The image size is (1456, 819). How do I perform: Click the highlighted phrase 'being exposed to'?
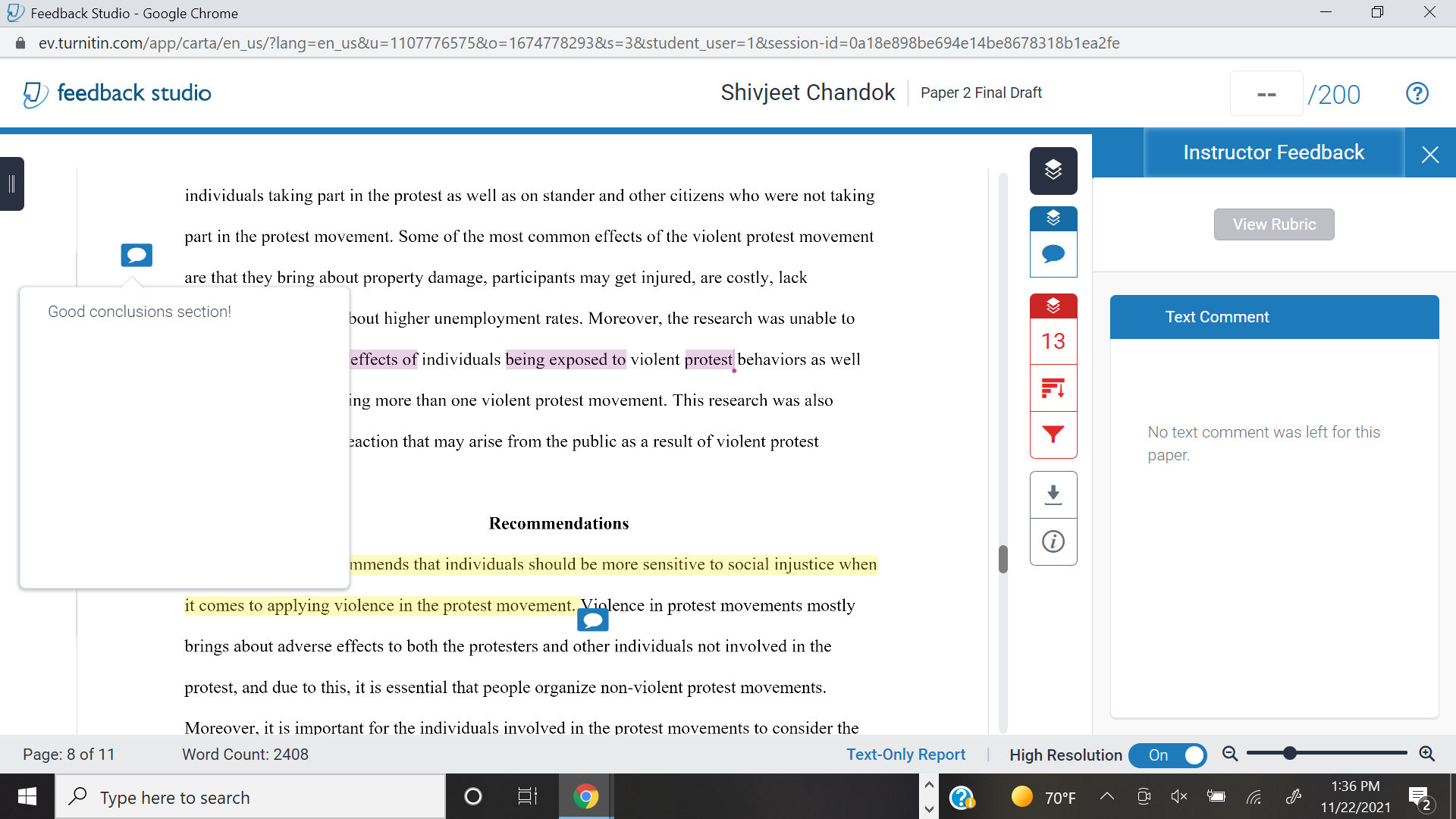tap(566, 359)
